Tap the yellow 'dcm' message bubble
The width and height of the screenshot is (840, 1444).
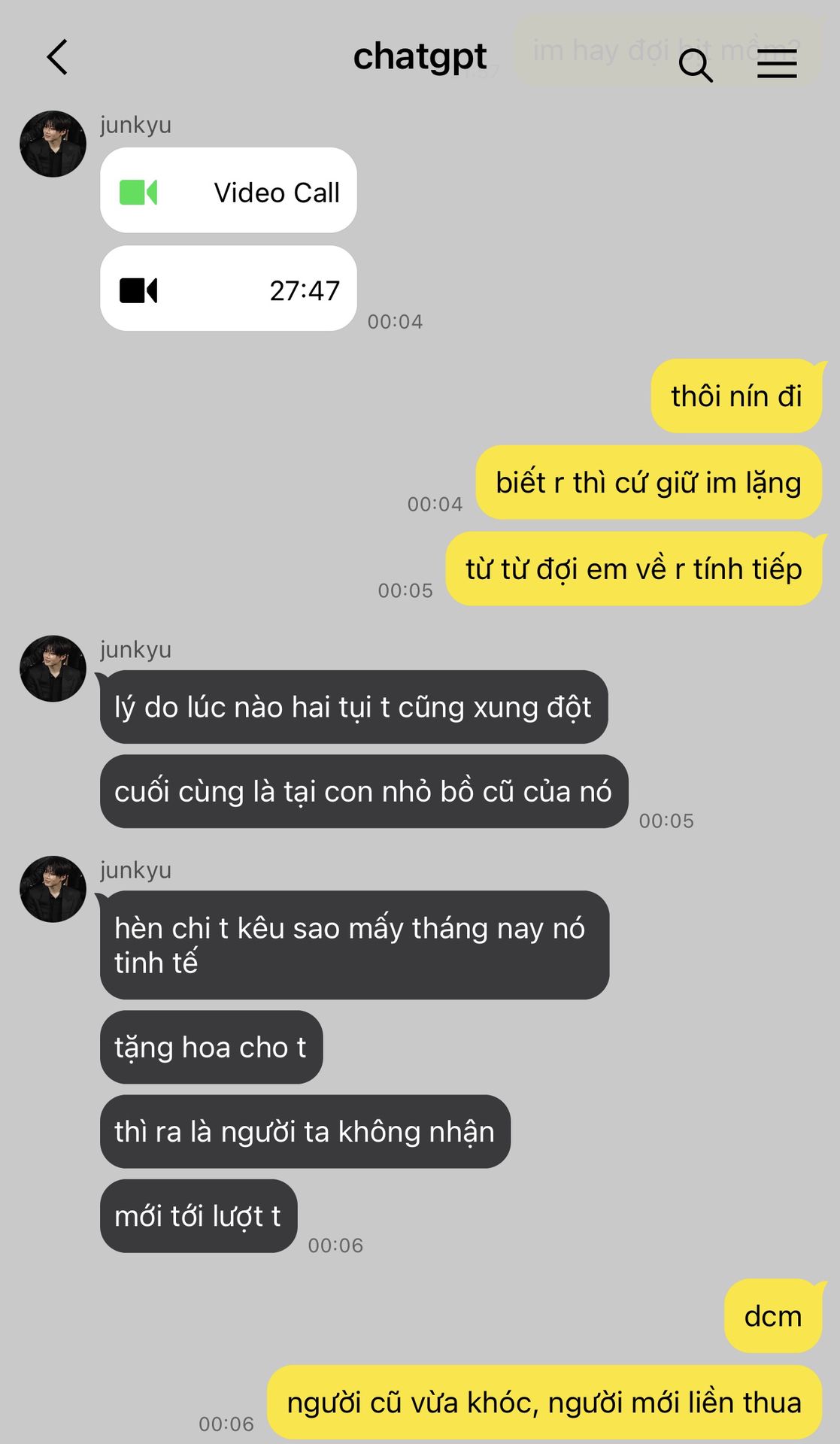pos(773,1315)
